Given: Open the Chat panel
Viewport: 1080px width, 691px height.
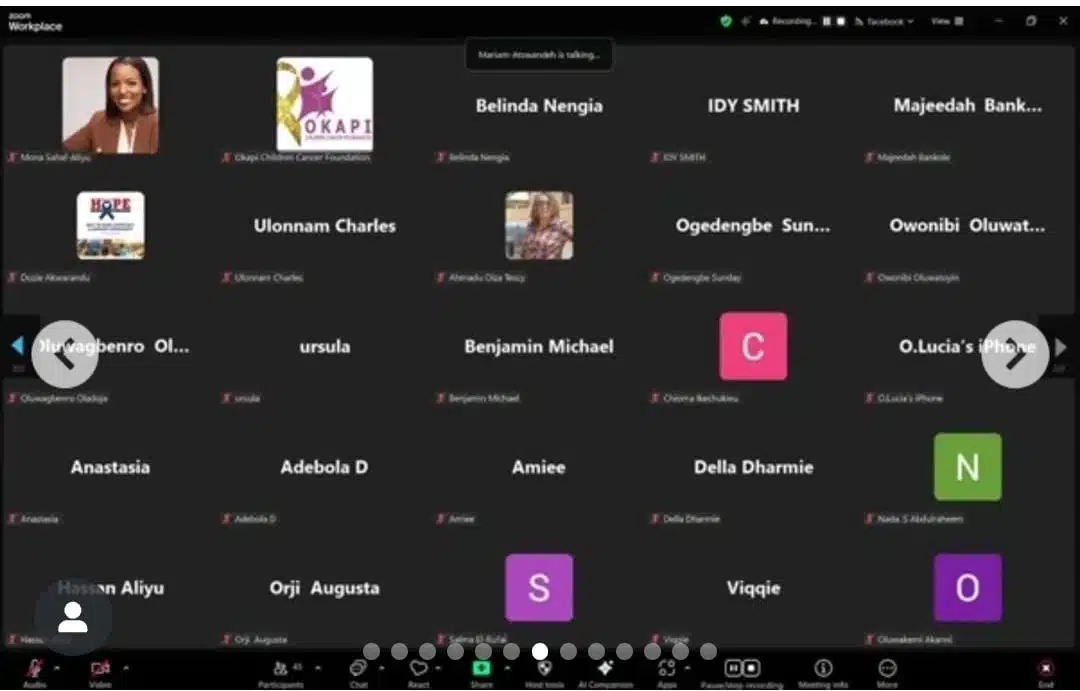Looking at the screenshot, I should pos(358,668).
